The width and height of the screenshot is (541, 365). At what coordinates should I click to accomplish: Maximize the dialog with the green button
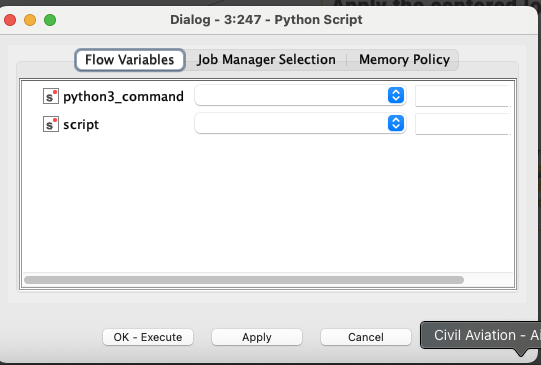click(50, 20)
